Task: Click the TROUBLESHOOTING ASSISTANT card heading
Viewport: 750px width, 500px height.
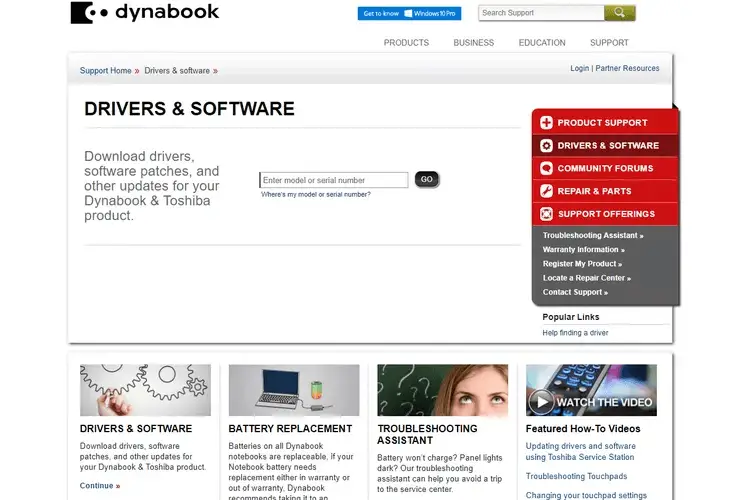Action: (427, 434)
